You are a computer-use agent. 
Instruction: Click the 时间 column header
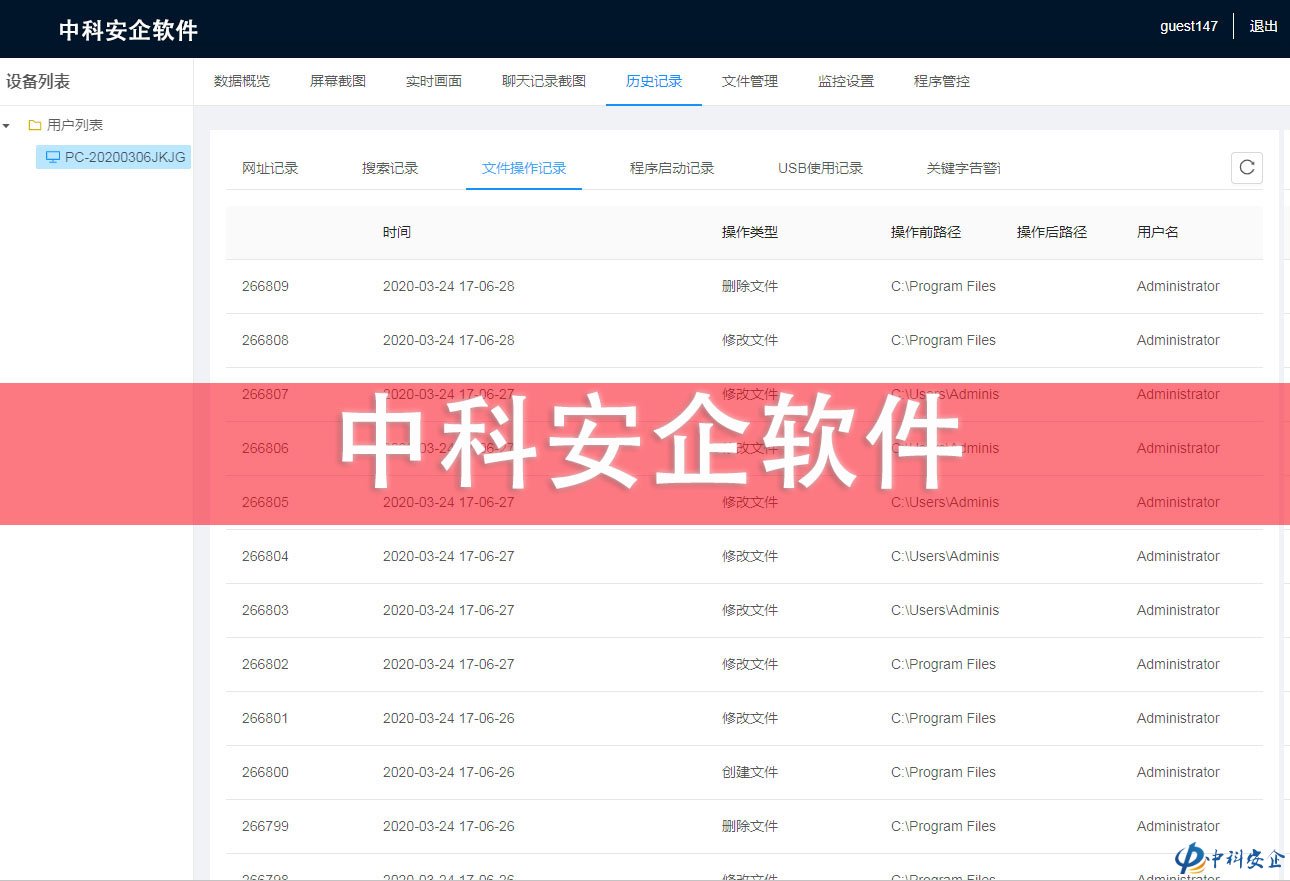tap(396, 232)
